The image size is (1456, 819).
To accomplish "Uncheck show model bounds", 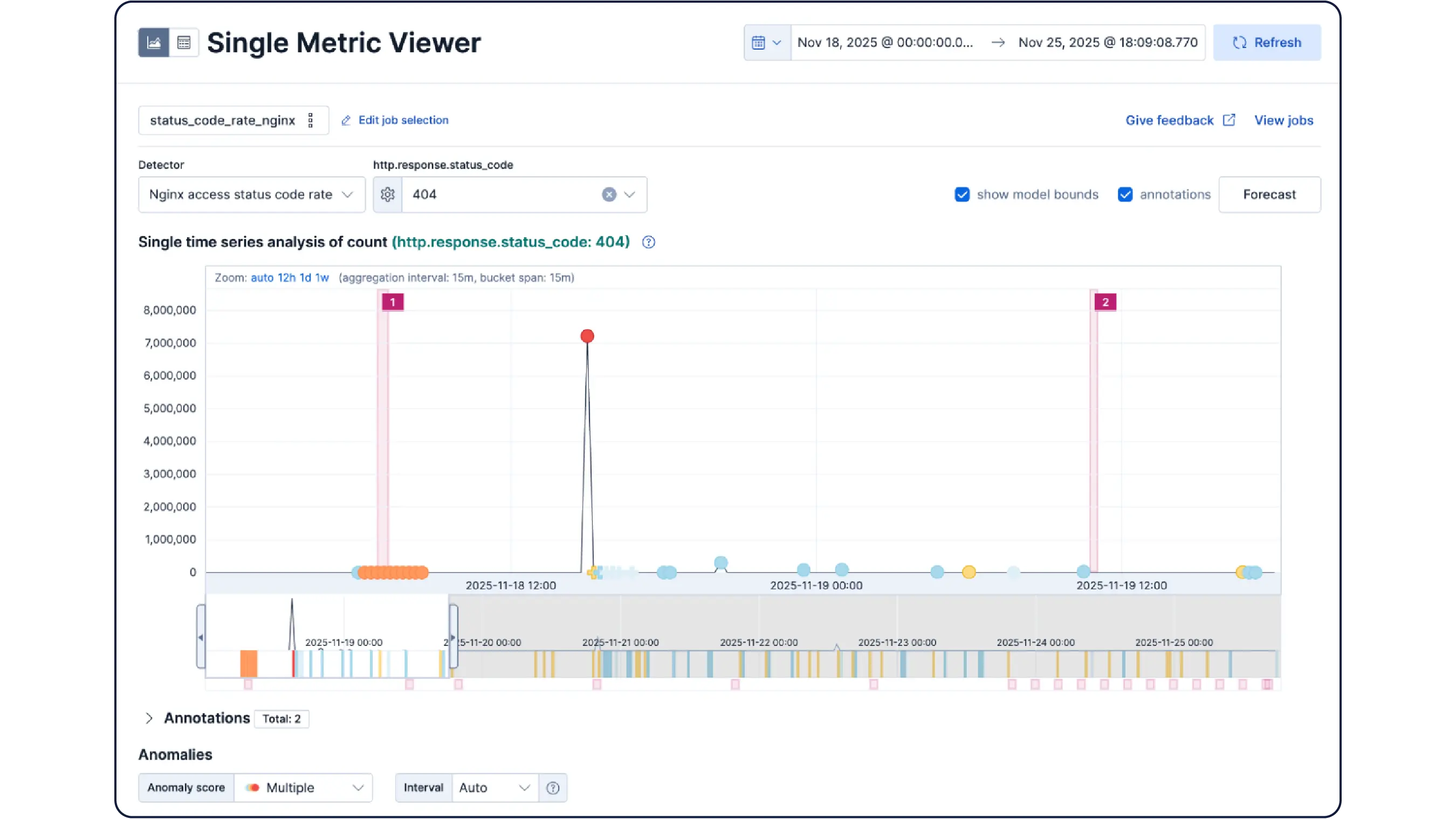I will click(x=962, y=195).
